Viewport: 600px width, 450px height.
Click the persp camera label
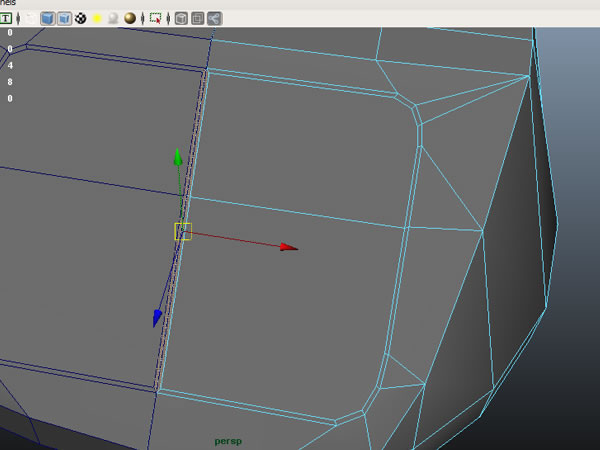[228, 440]
